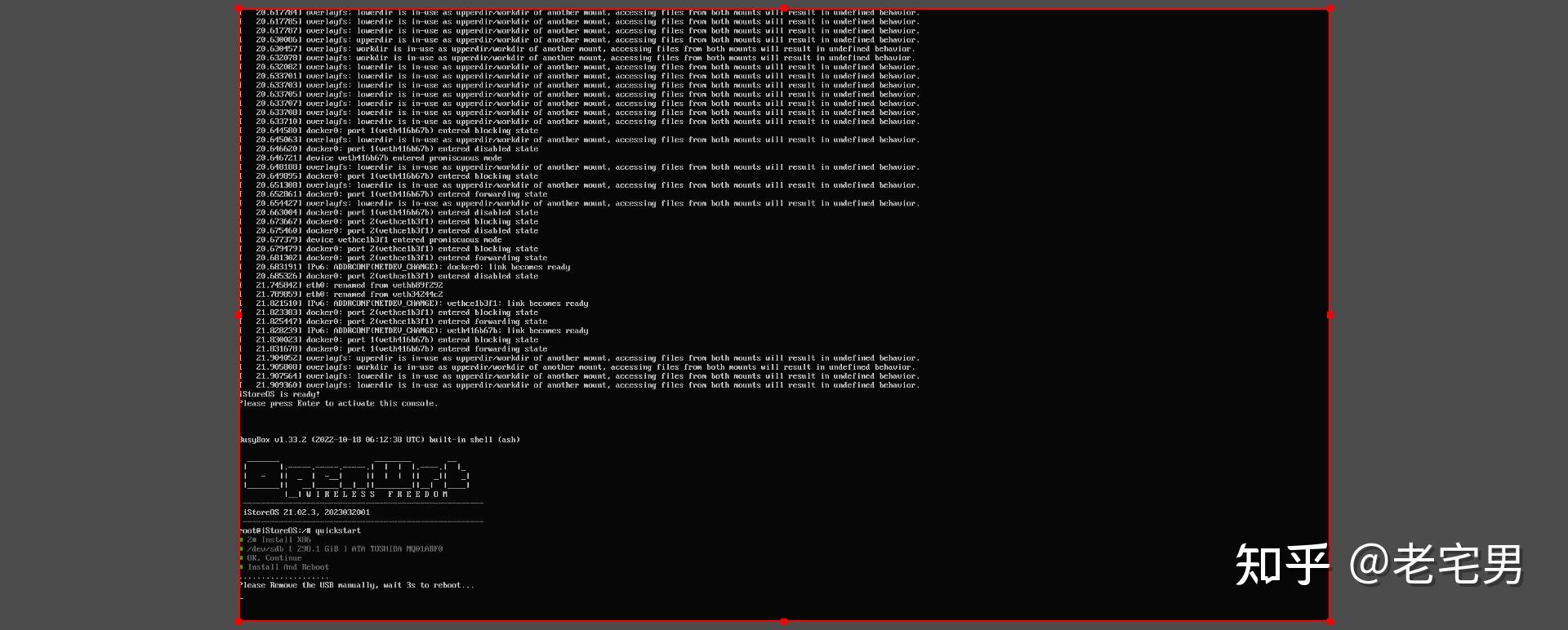Click the 20.681302 port 2 forwarding state line

[394, 258]
